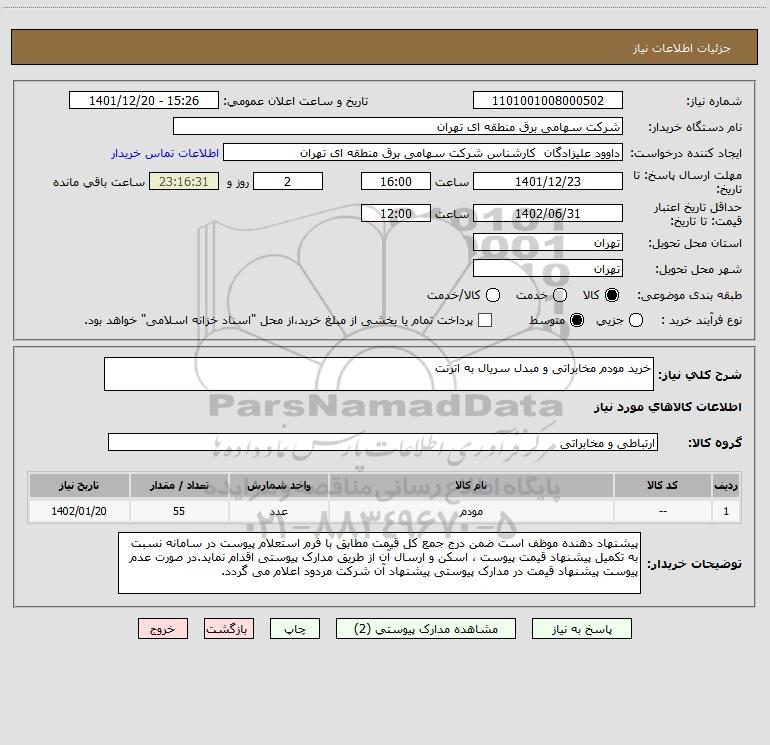Select the خدمت radio button
The width and height of the screenshot is (770, 745).
point(560,295)
